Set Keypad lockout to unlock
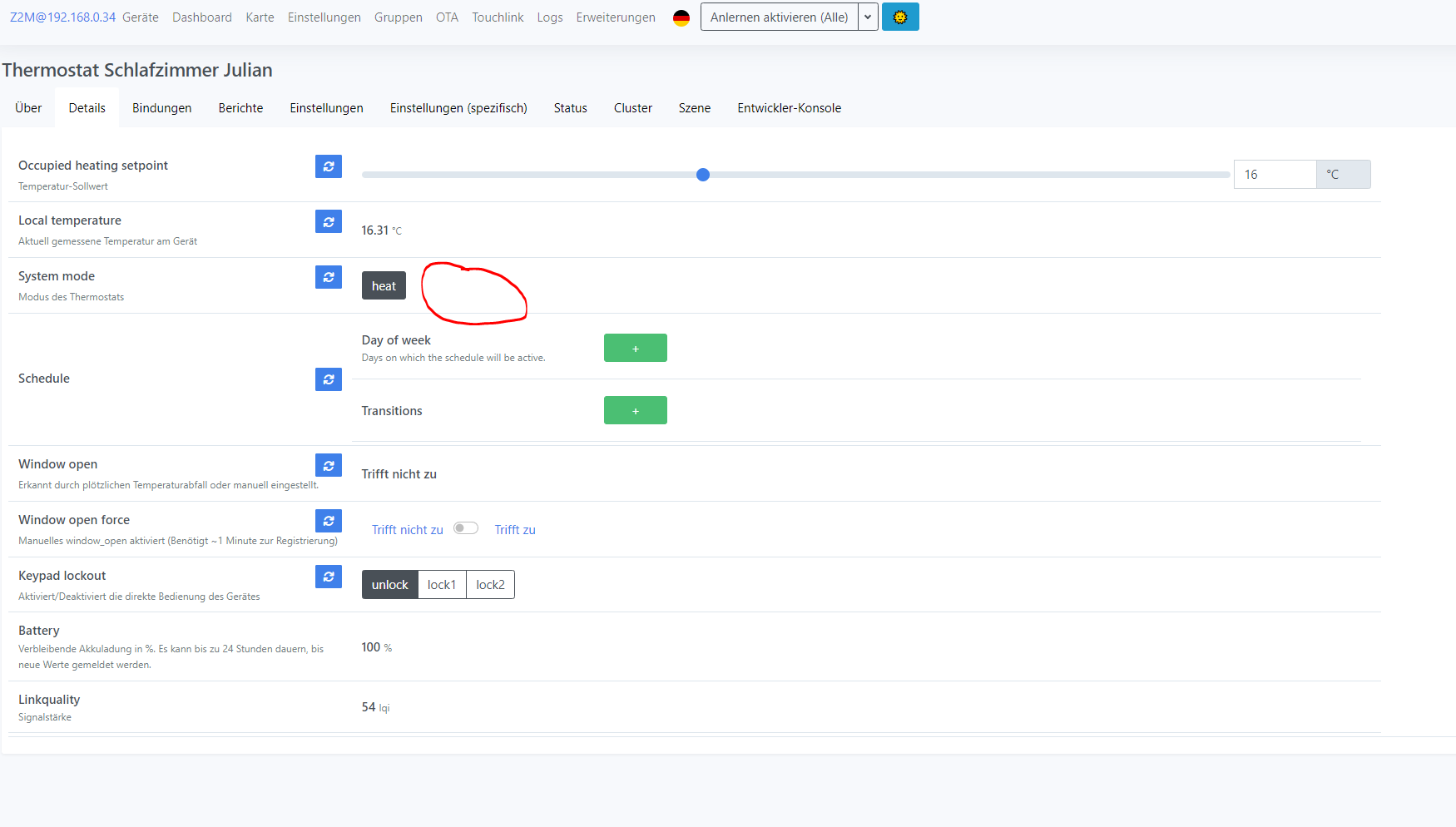Image resolution: width=1456 pixels, height=827 pixels. 389,584
